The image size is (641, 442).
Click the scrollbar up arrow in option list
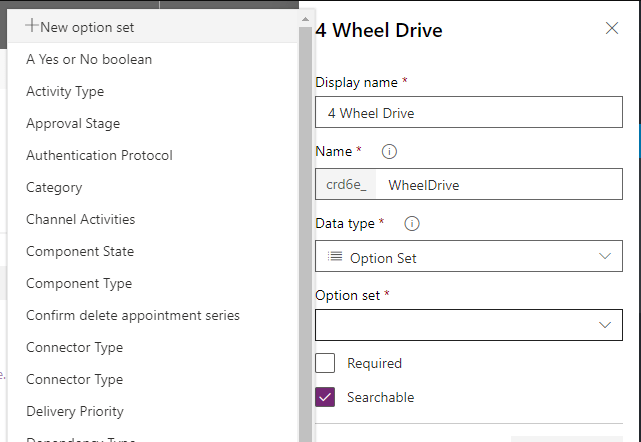pos(305,19)
